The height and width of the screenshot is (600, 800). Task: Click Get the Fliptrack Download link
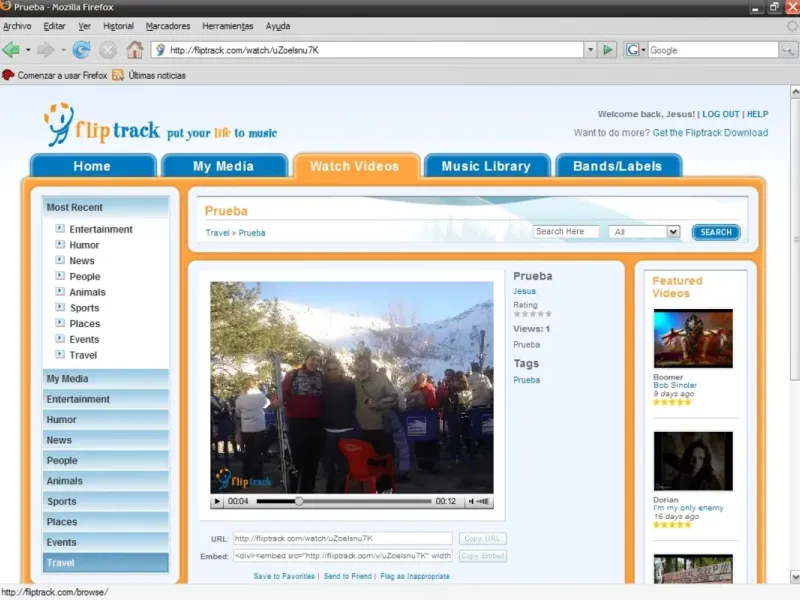[710, 133]
